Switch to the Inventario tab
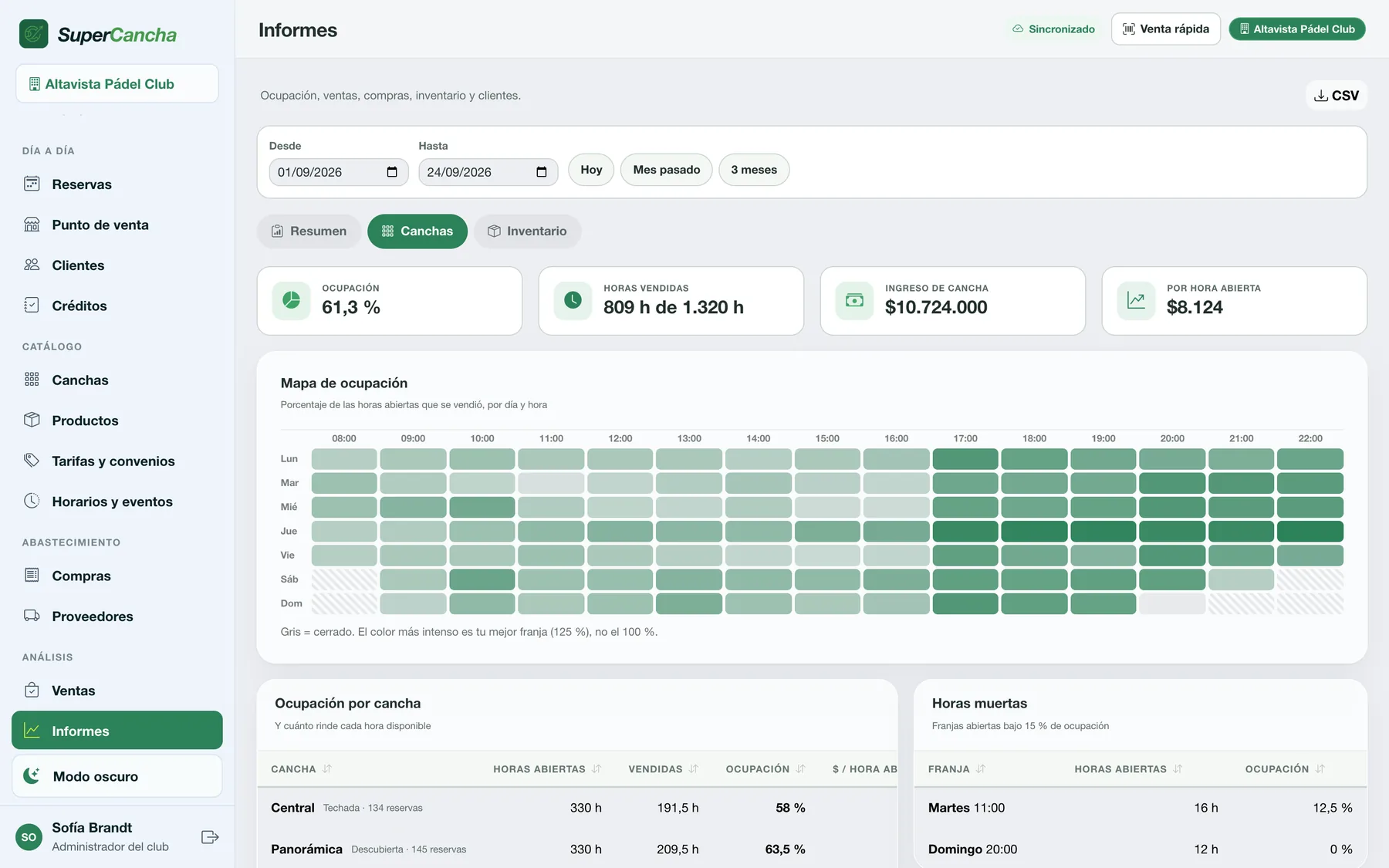The width and height of the screenshot is (1389, 868). coord(528,231)
